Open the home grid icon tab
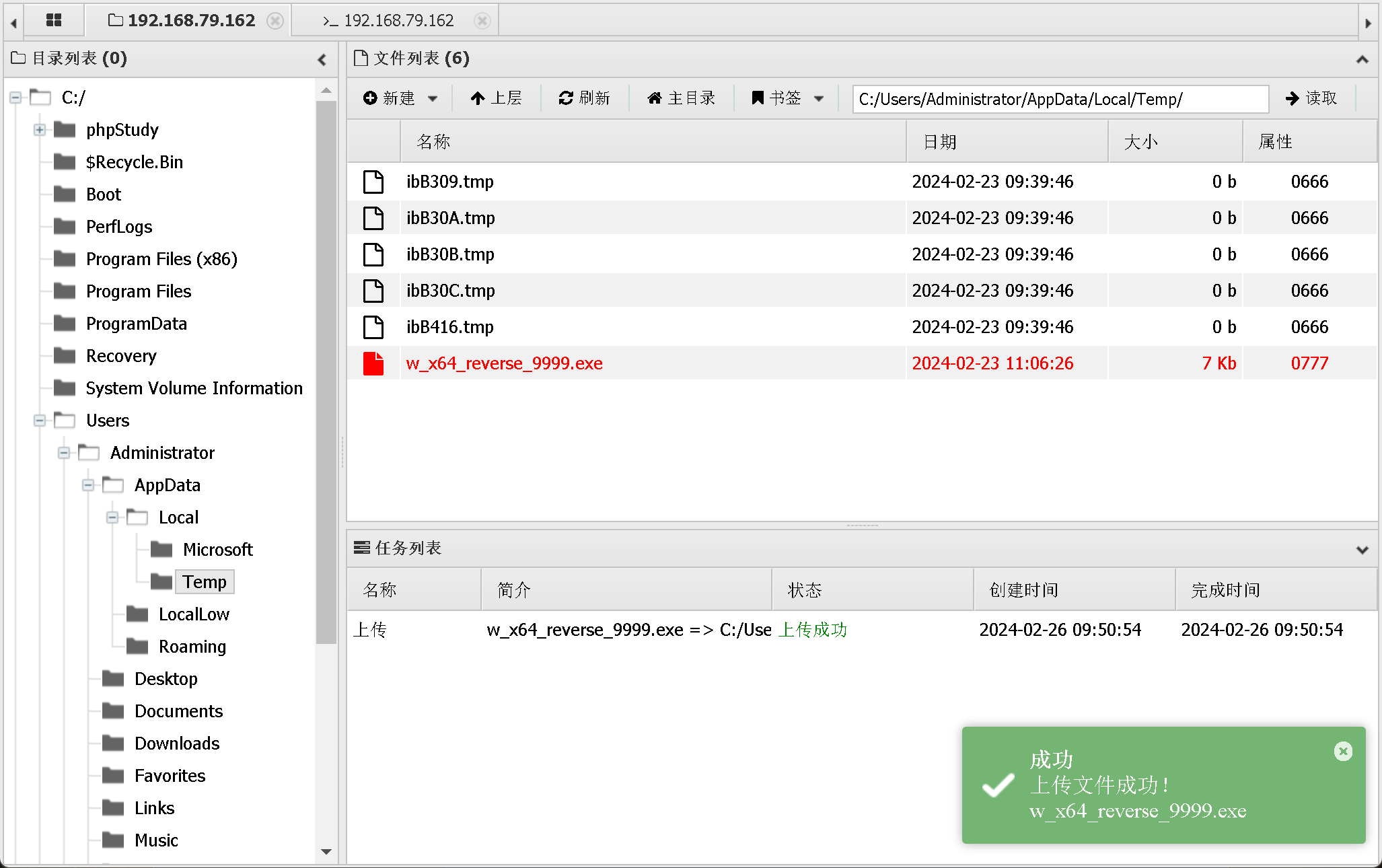 coord(54,20)
